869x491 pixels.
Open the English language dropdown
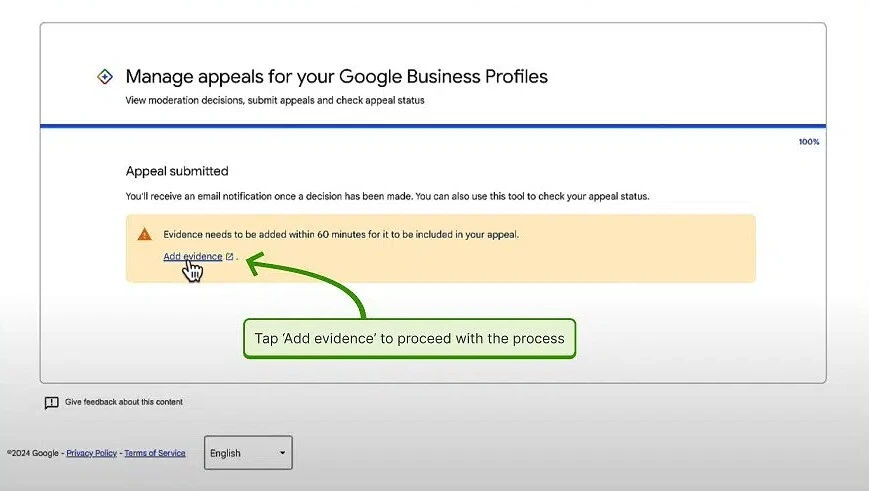248,453
